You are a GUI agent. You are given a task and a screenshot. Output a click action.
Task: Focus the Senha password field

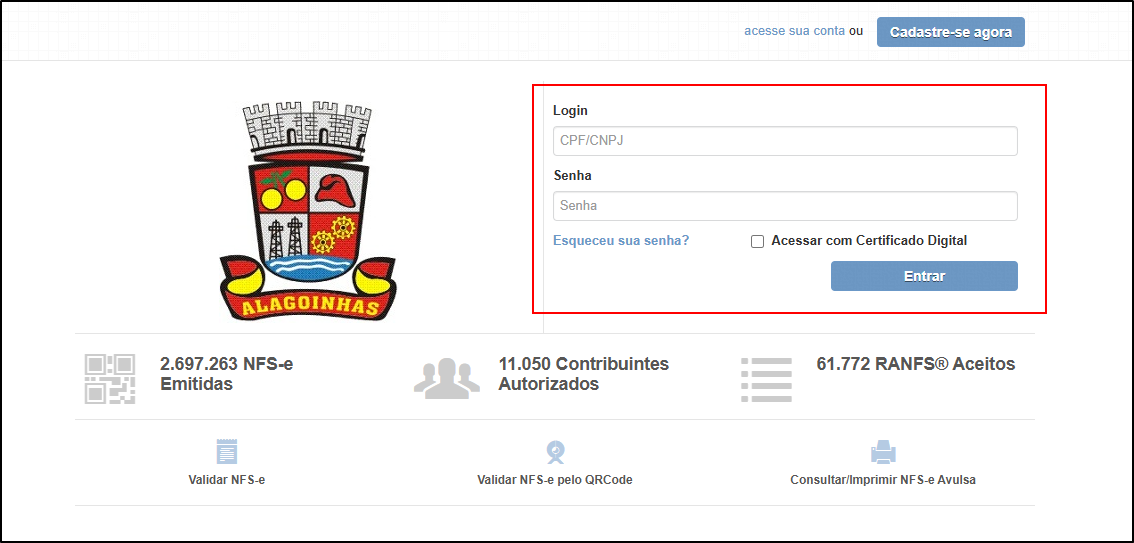[785, 206]
